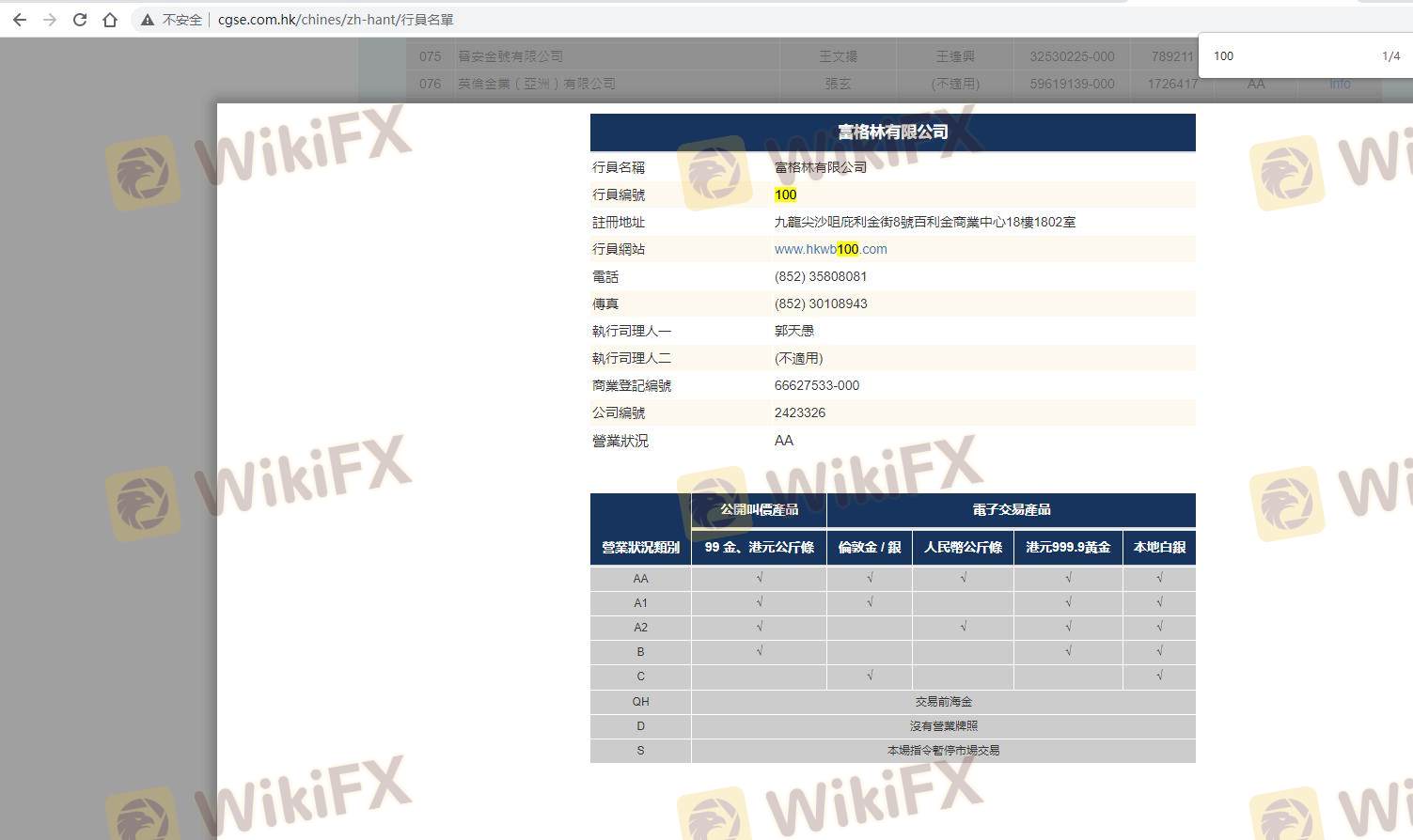The image size is (1413, 840).
Task: Click the registered address text in 註冊地址 row
Action: [x=924, y=222]
